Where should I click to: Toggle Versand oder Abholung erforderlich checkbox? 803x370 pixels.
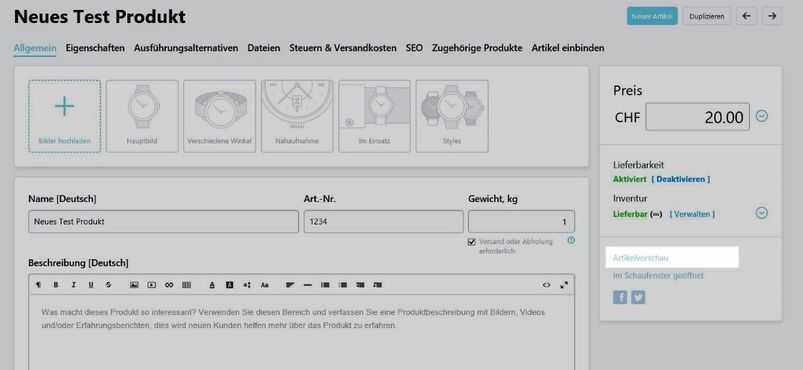point(472,242)
